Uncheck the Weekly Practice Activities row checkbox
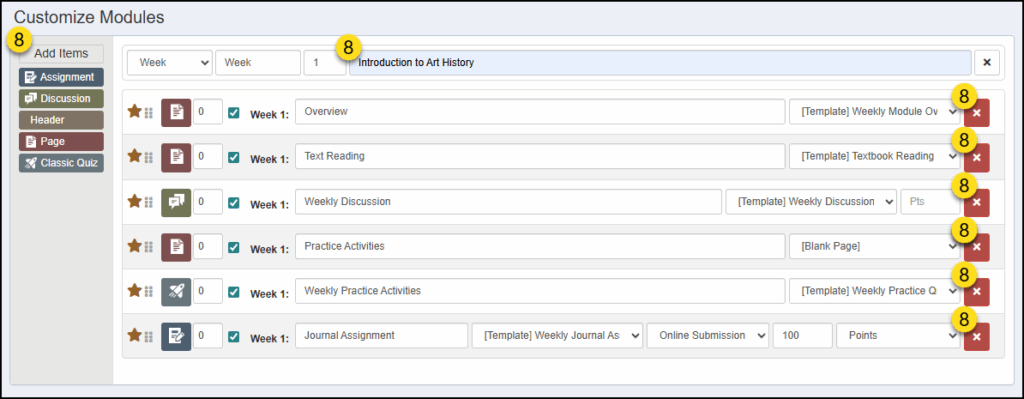Screen dimensions: 1024x399 pyautogui.click(x=234, y=292)
